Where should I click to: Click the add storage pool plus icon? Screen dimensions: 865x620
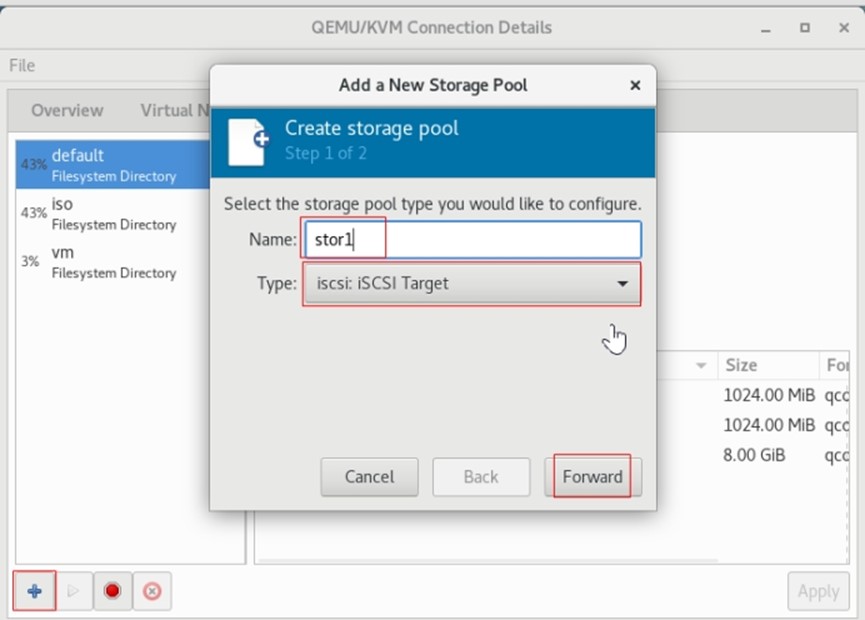[34, 591]
